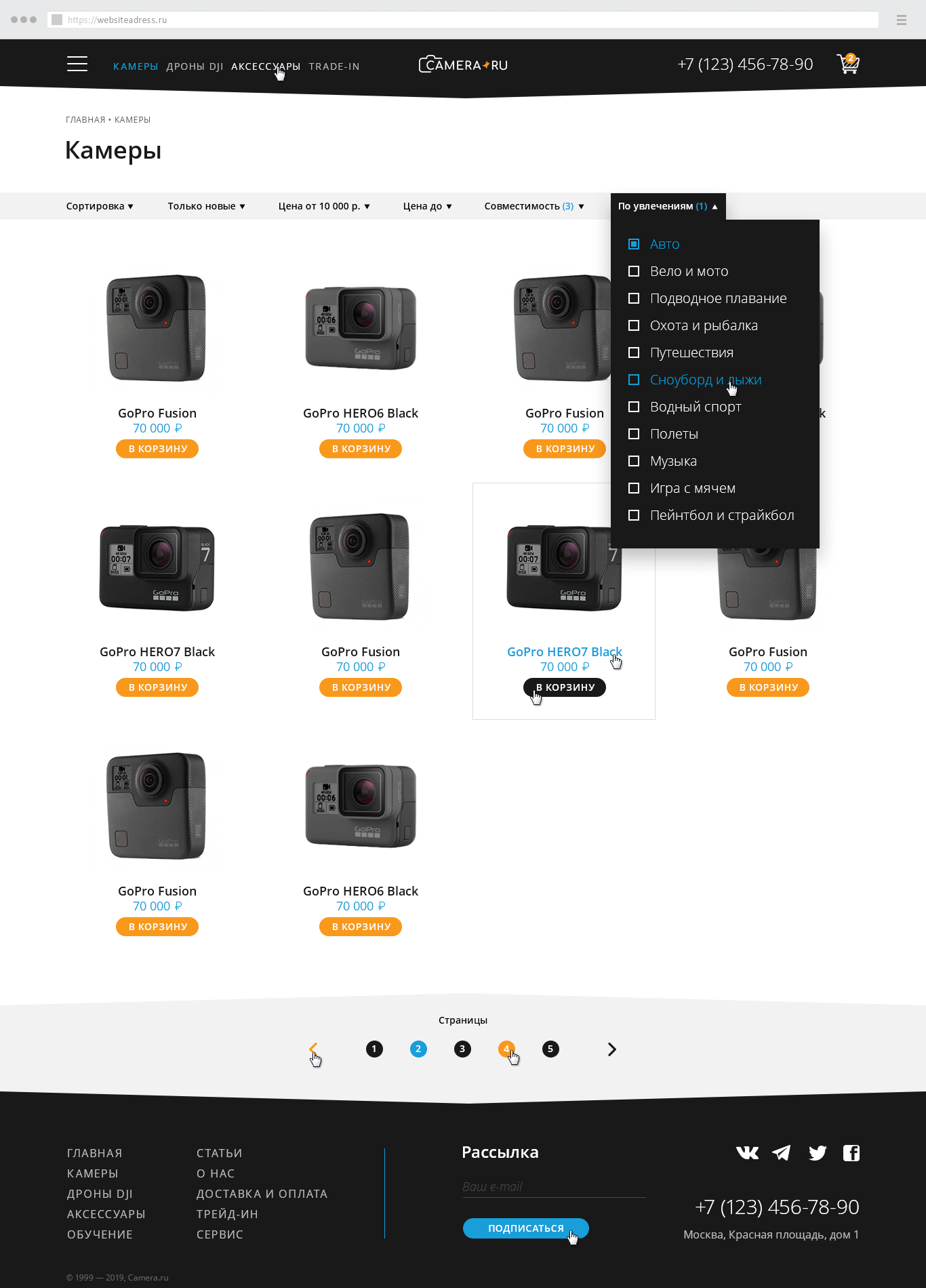Click the ПОДПИСАТЬСЯ subscribe button

(x=526, y=1228)
